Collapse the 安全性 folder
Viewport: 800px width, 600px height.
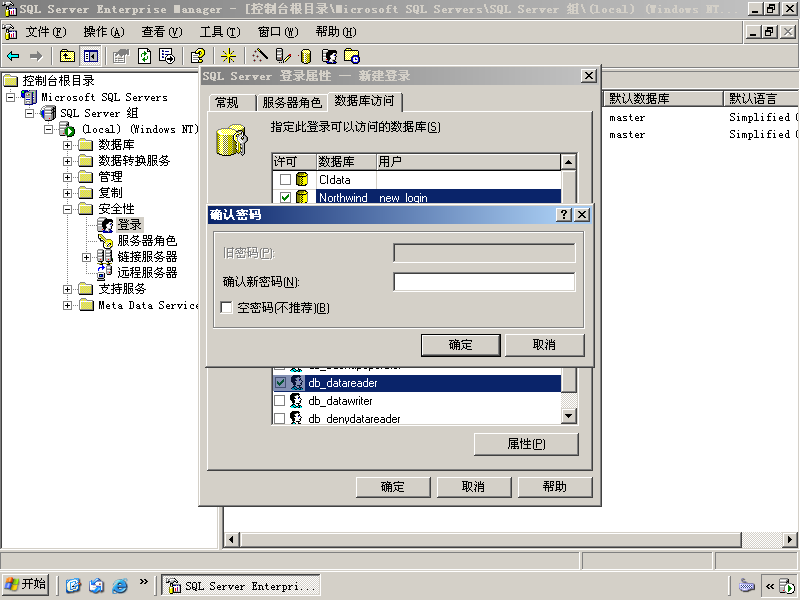[67, 209]
